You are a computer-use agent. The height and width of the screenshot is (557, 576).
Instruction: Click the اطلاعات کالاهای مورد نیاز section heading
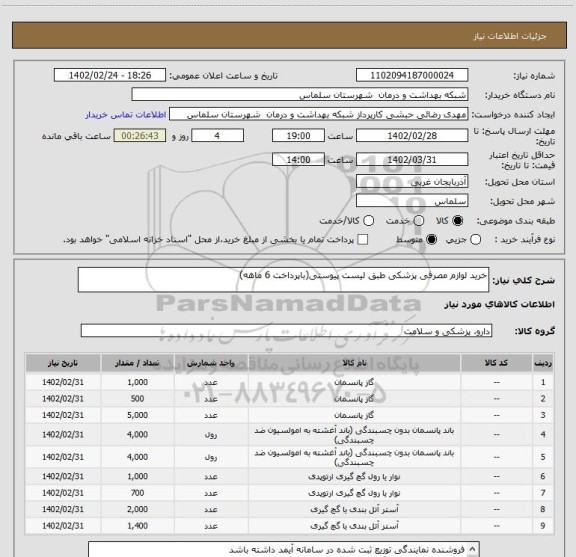(x=500, y=305)
